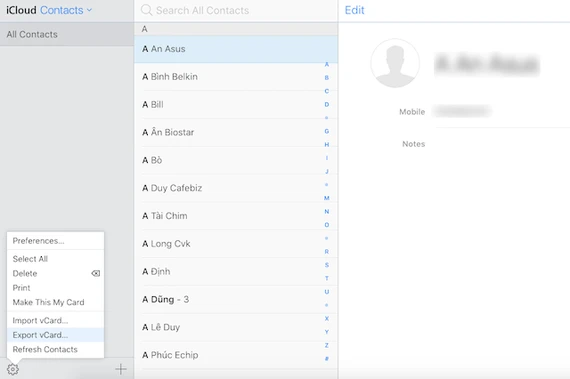Click the Edit button
This screenshot has width=570, height=379.
[354, 10]
